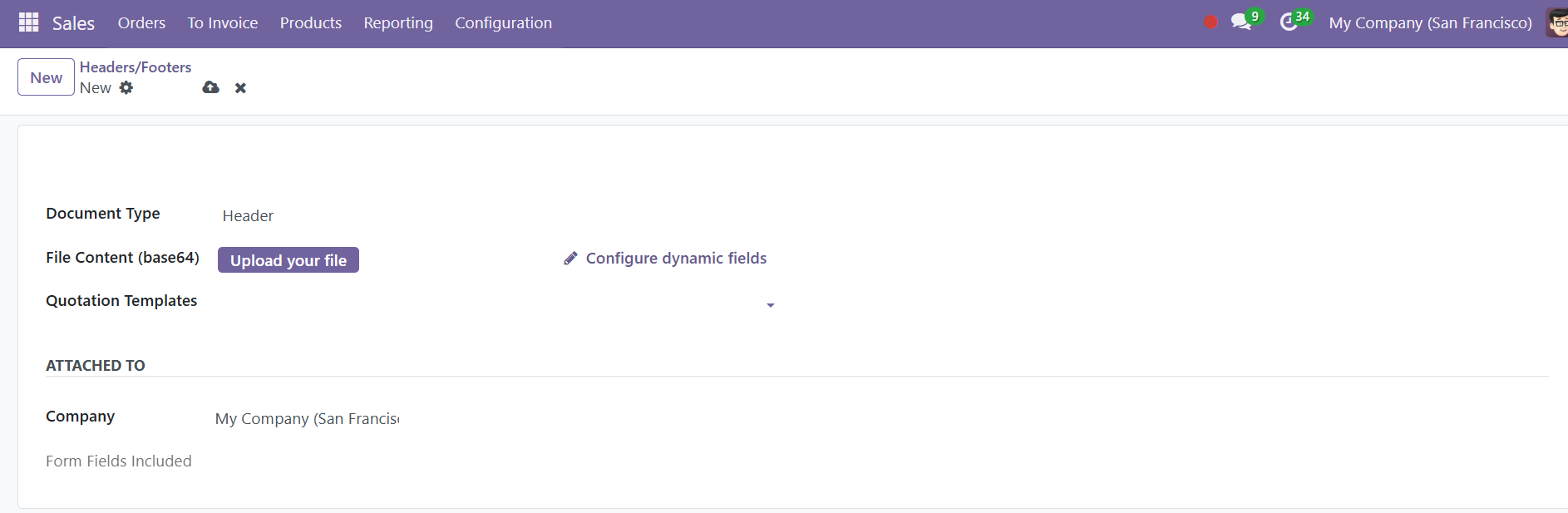Open the apps grid menu icon
Viewport: 1568px width, 513px height.
tap(28, 22)
